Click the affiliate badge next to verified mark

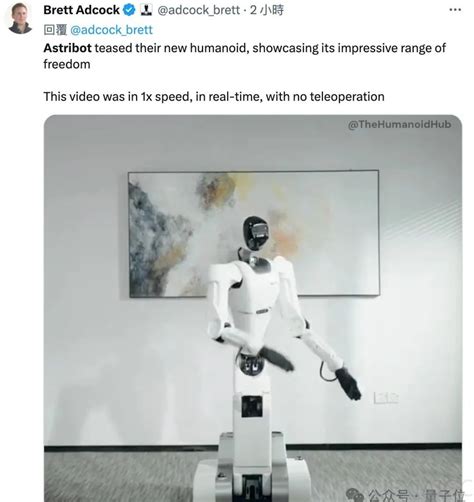(146, 10)
